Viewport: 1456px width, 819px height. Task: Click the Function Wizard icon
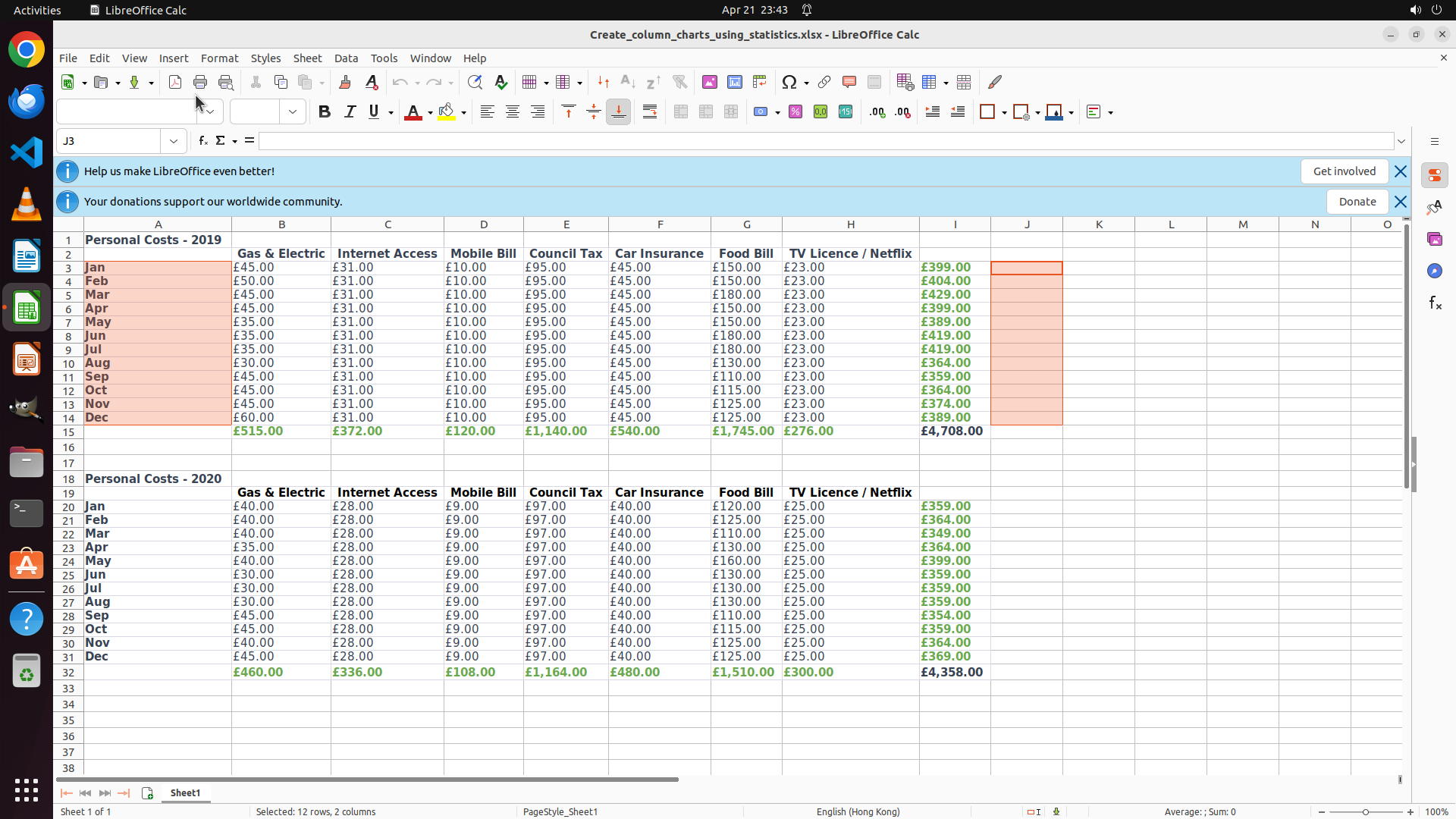(x=202, y=141)
